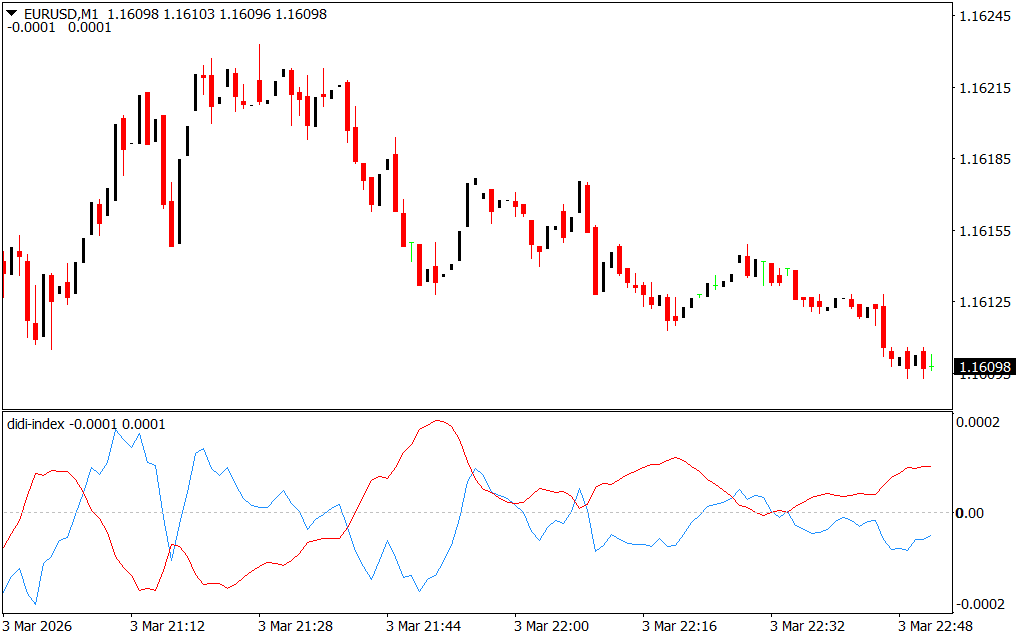The width and height of the screenshot is (1024, 640).
Task: Click the 1.16215 price scale label
Action: [985, 88]
